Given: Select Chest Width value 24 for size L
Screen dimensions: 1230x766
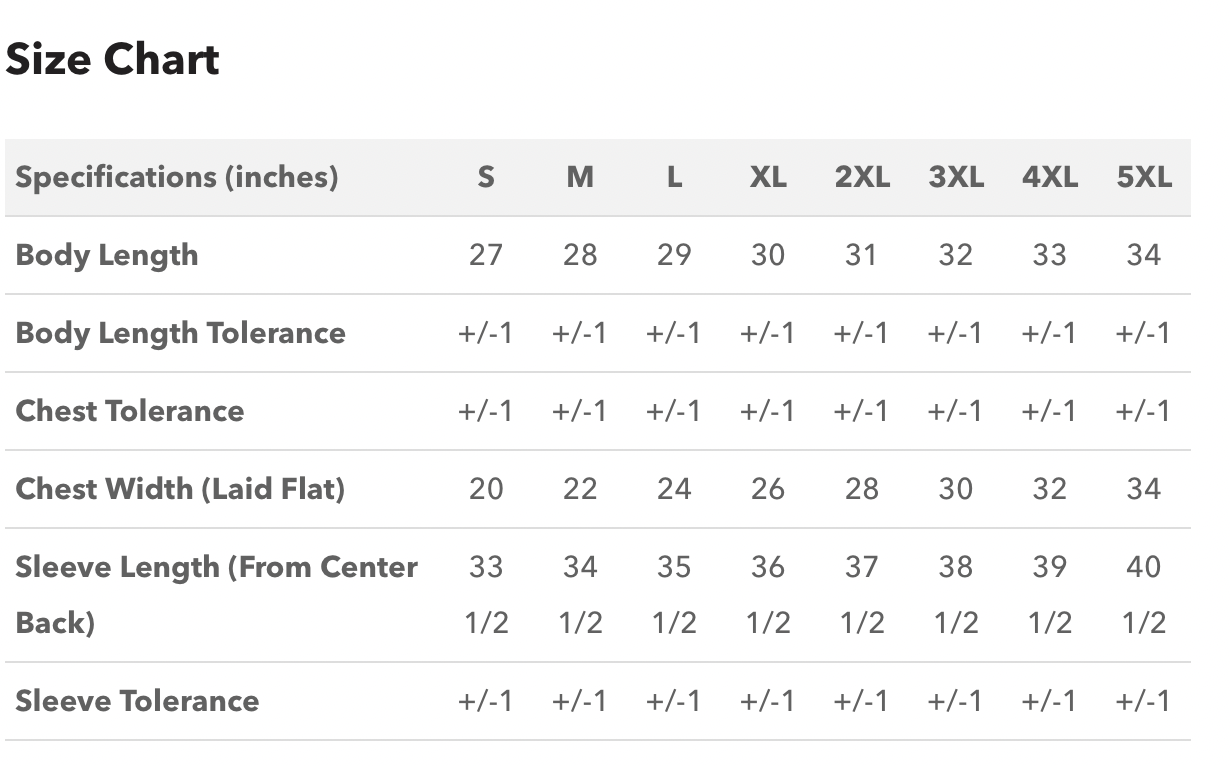Looking at the screenshot, I should (x=674, y=489).
